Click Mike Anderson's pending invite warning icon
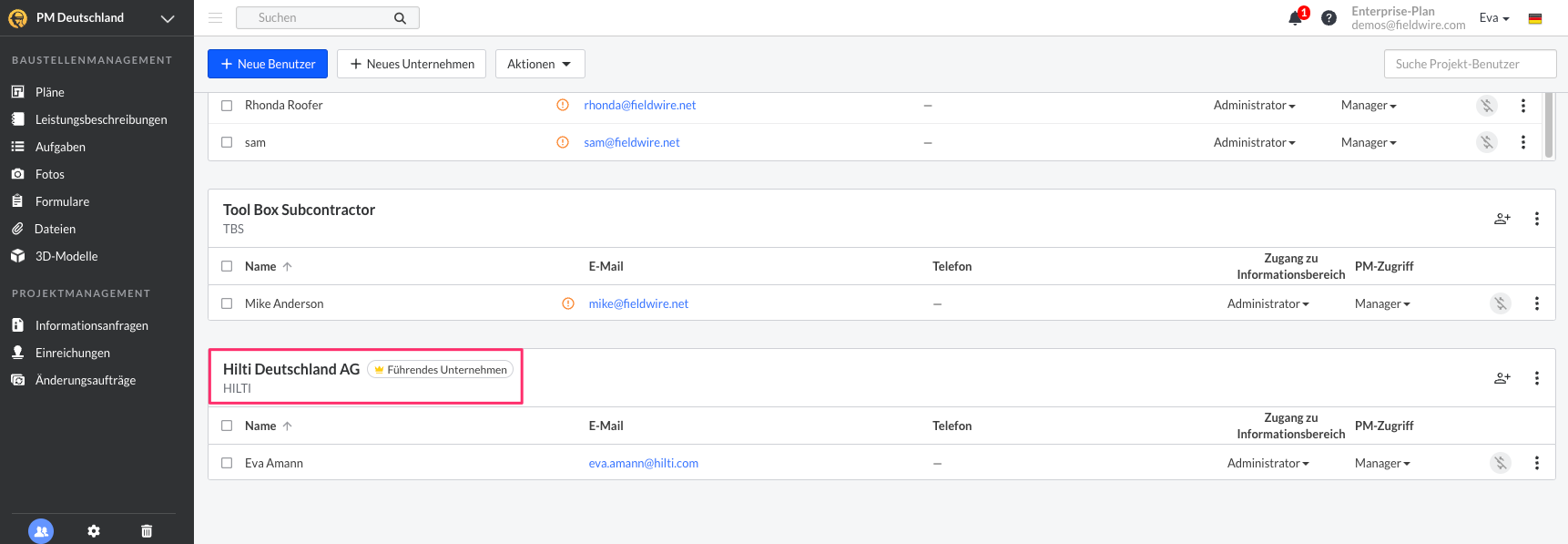 click(568, 303)
